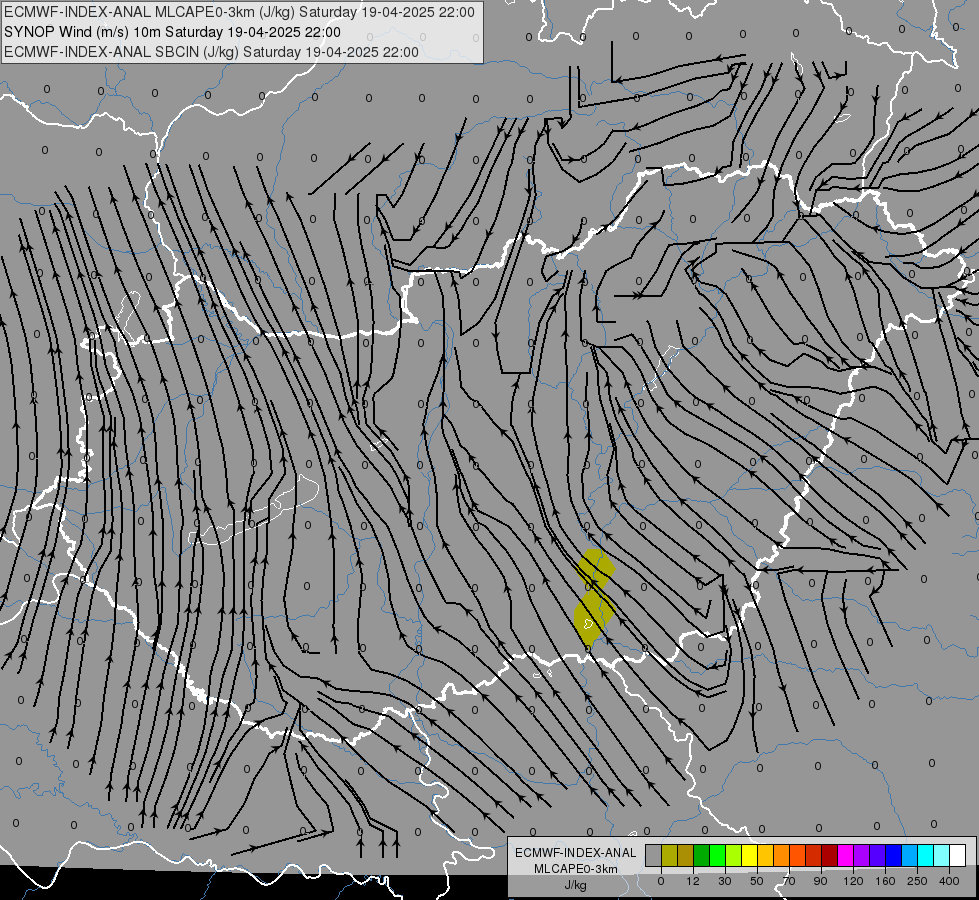Select the magenta legend swatch
Viewport: 979px width, 900px height.
[x=846, y=855]
